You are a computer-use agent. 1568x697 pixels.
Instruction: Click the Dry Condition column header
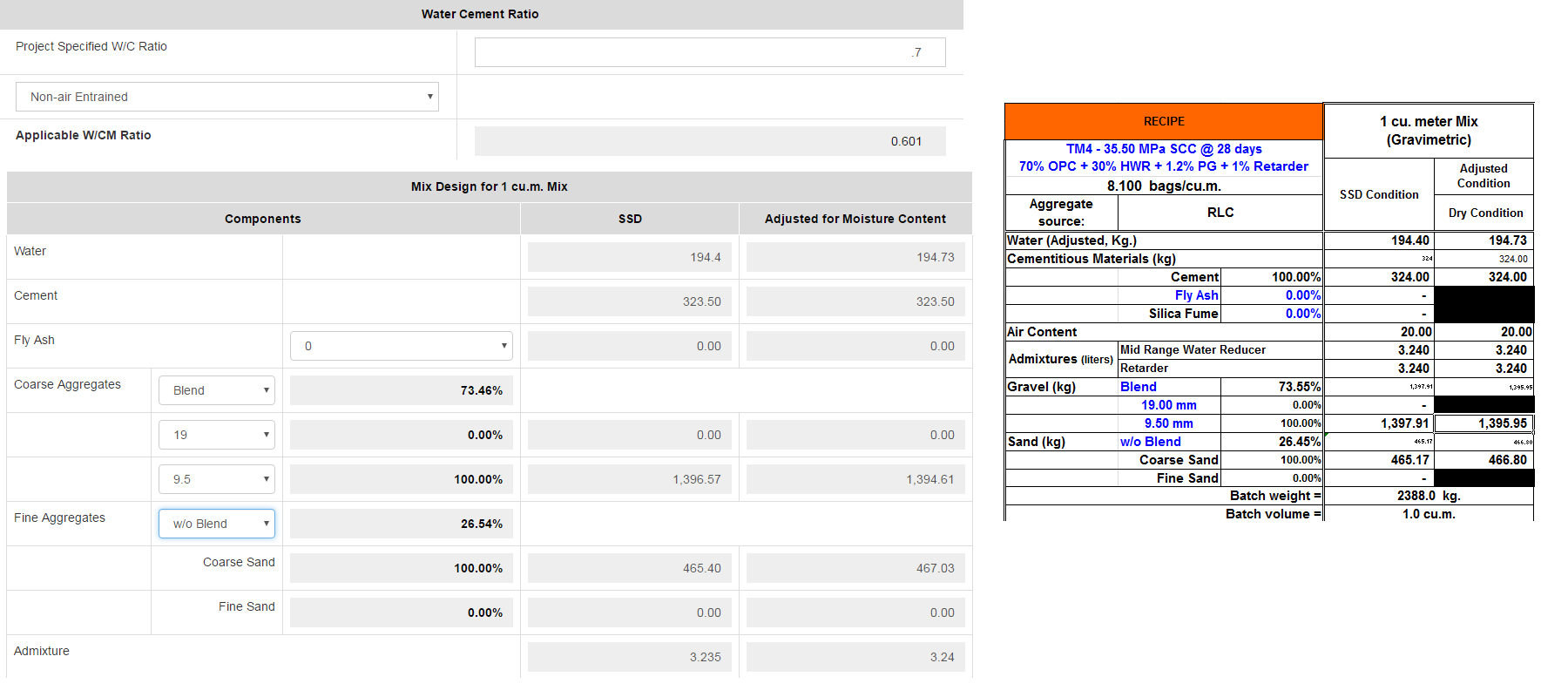[1484, 213]
